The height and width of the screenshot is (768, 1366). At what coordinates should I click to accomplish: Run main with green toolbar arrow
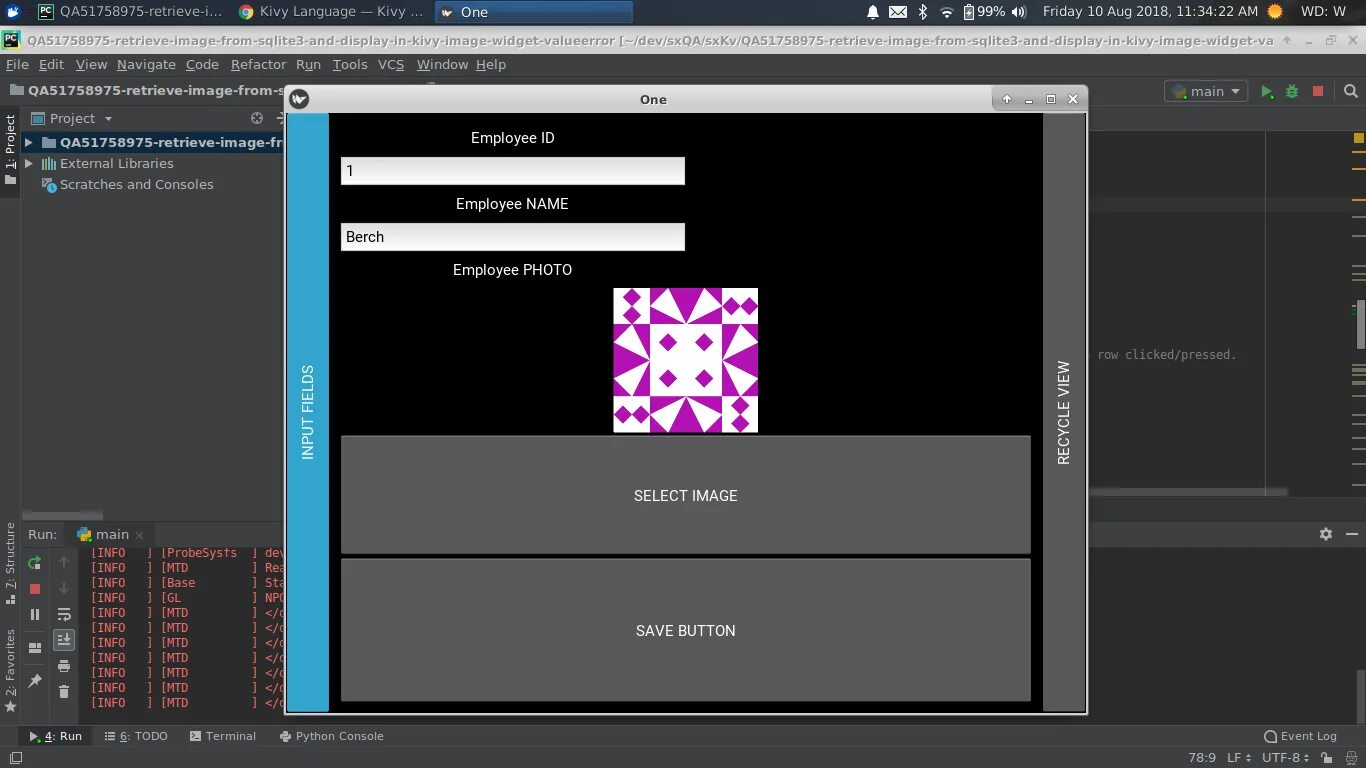pyautogui.click(x=1267, y=91)
